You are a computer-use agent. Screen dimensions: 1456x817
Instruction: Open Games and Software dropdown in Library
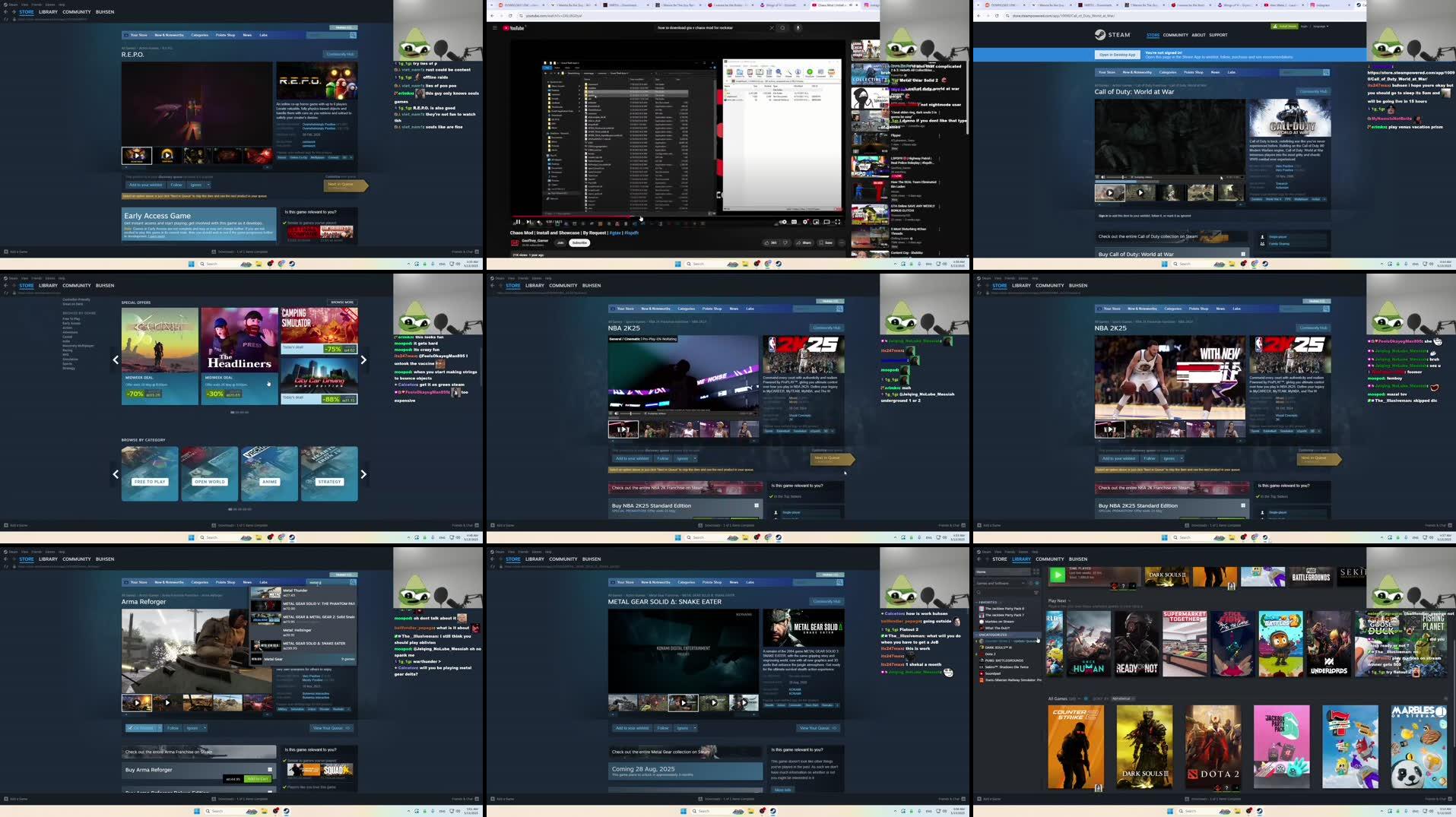(x=1001, y=583)
